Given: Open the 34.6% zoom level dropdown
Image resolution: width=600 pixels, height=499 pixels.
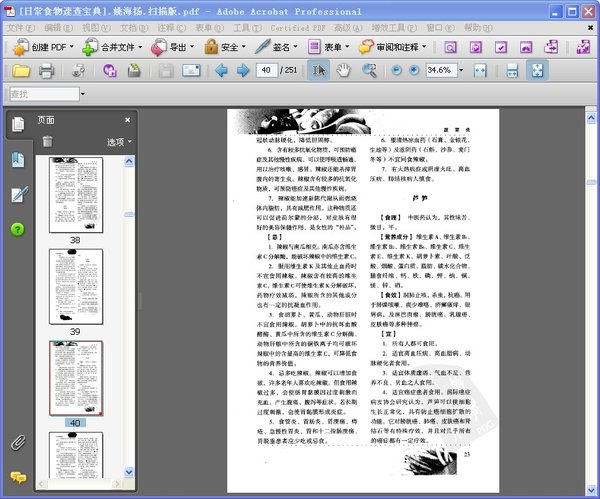Looking at the screenshot, I should (x=463, y=71).
